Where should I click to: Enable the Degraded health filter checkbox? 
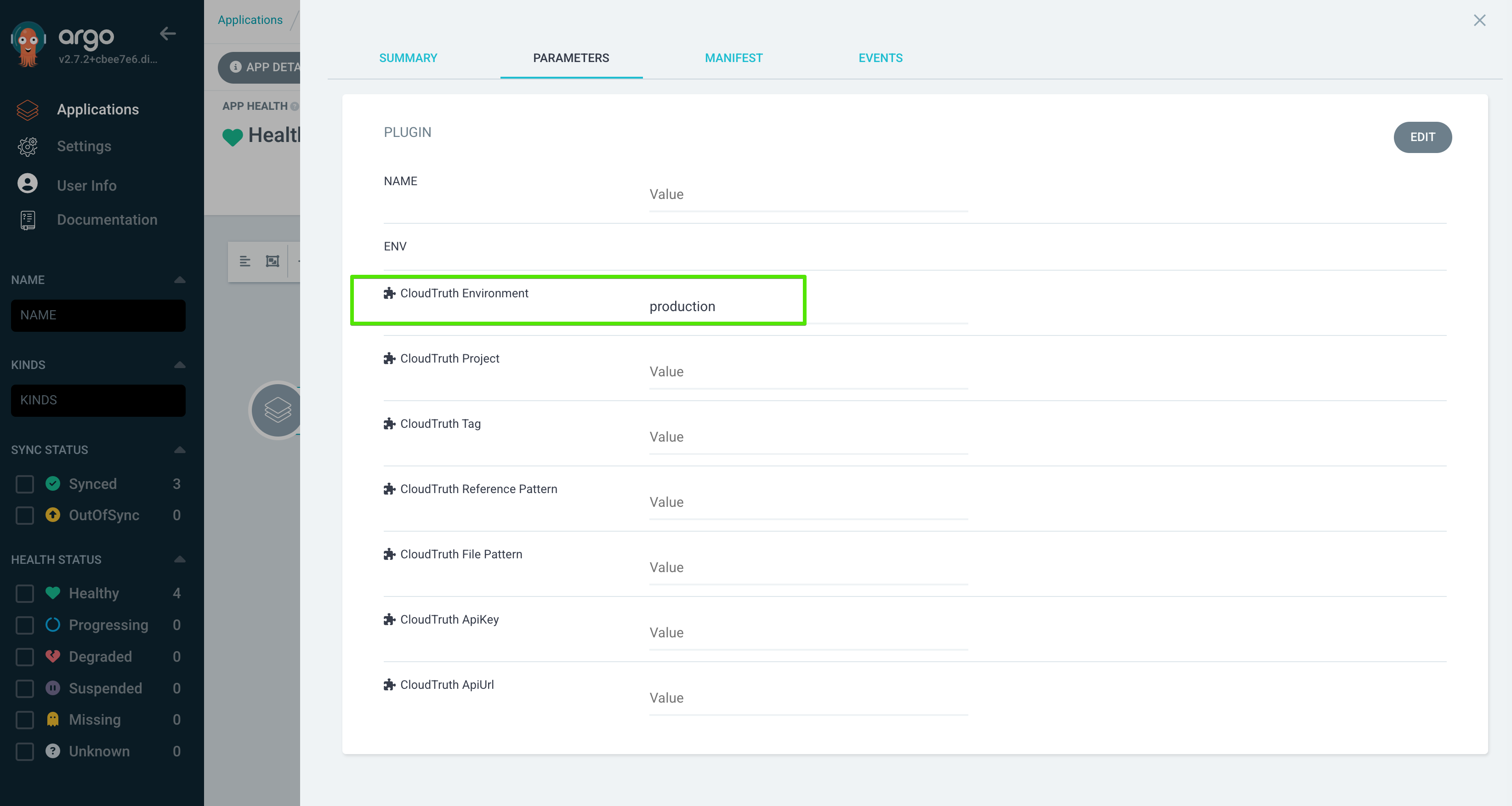tap(25, 657)
